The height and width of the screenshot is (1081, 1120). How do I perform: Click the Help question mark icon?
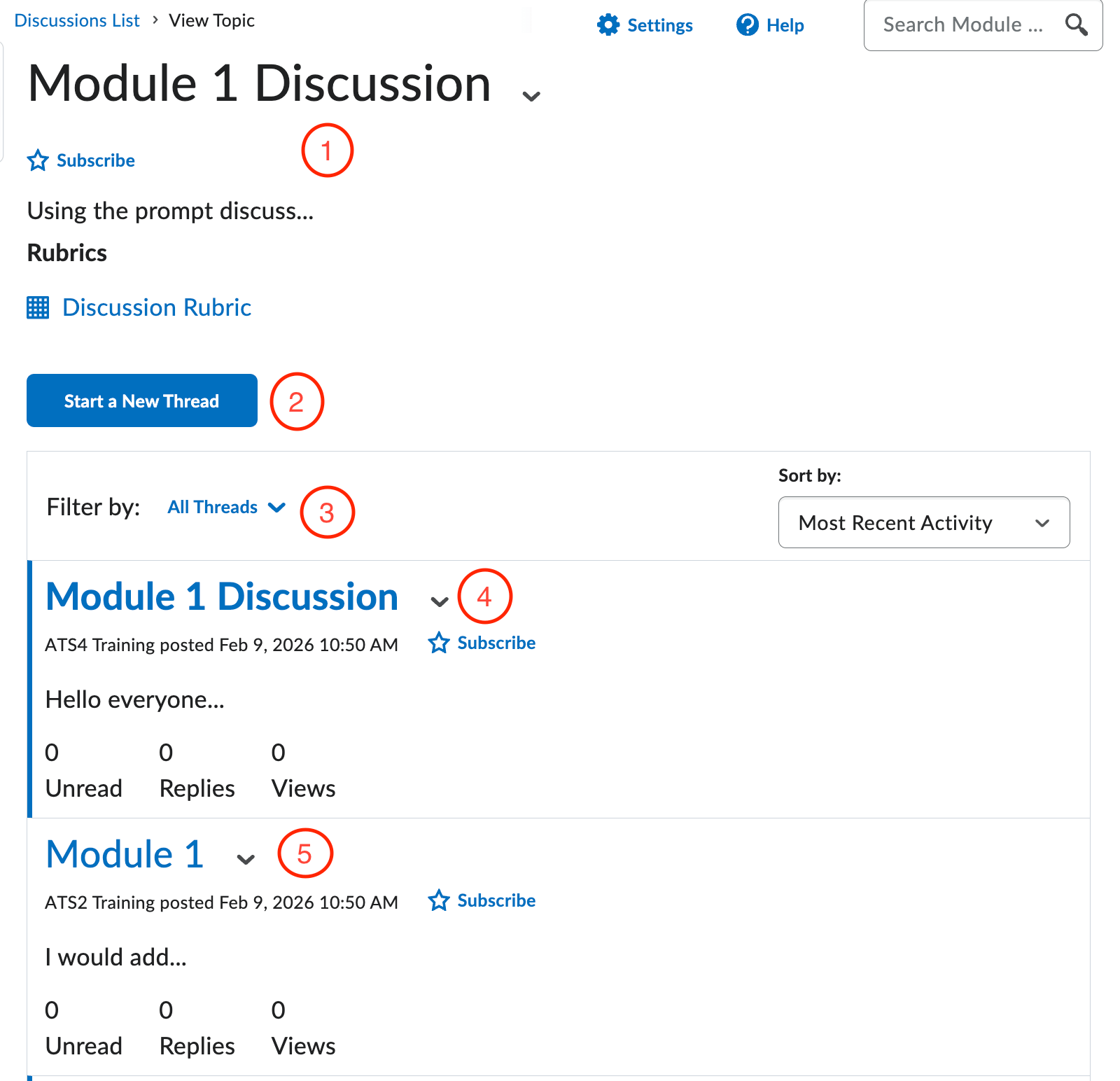(748, 25)
